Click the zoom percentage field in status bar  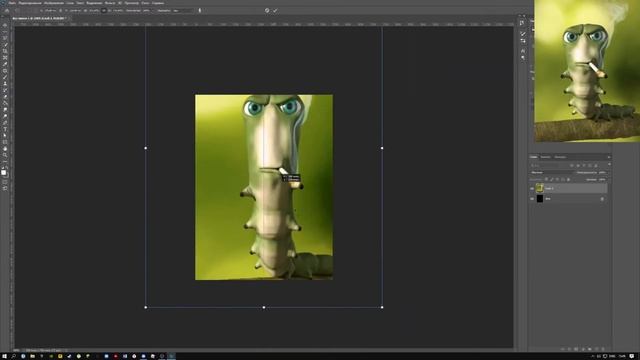click(16, 350)
